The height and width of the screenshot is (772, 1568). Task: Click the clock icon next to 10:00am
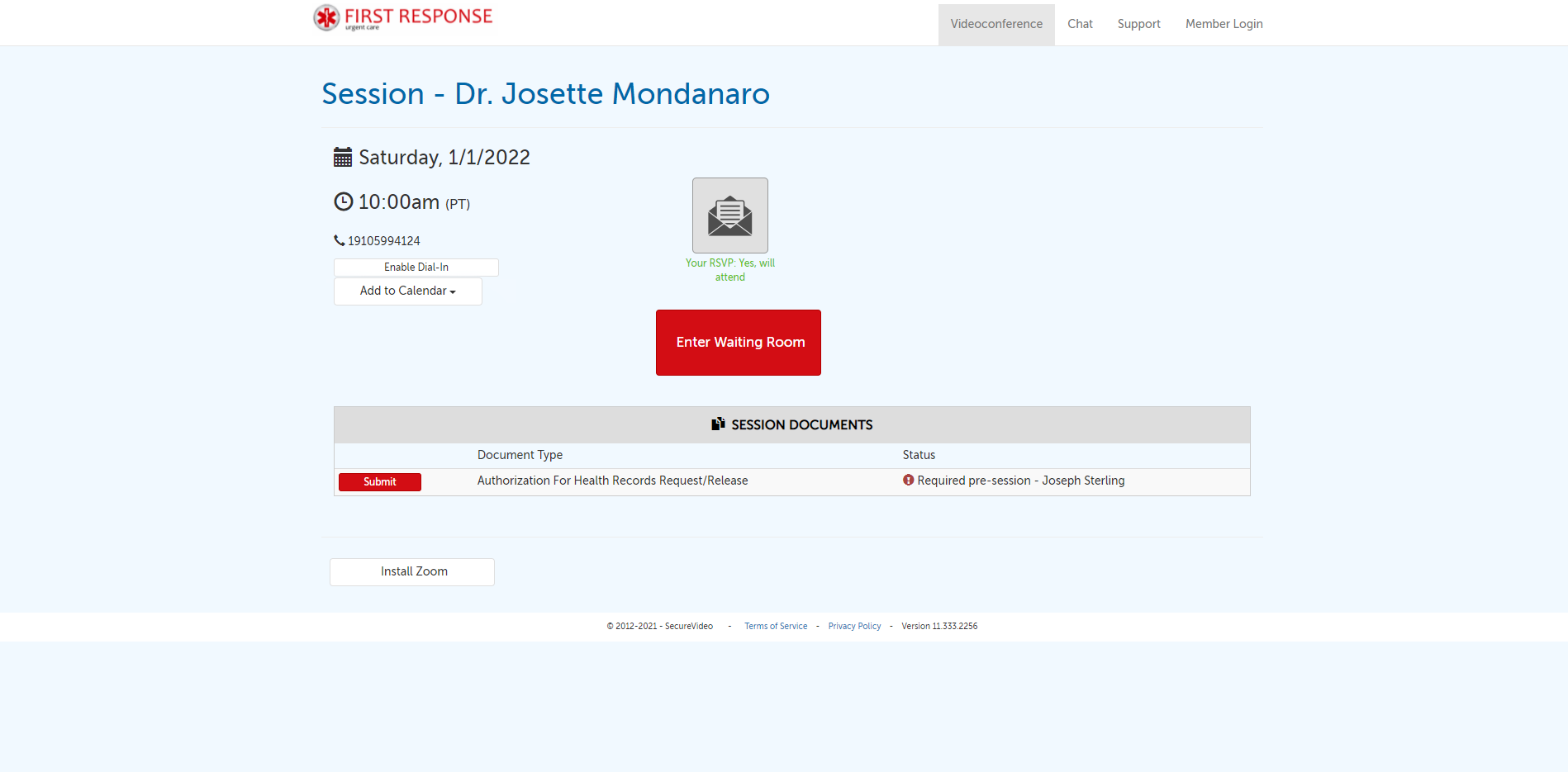click(343, 201)
